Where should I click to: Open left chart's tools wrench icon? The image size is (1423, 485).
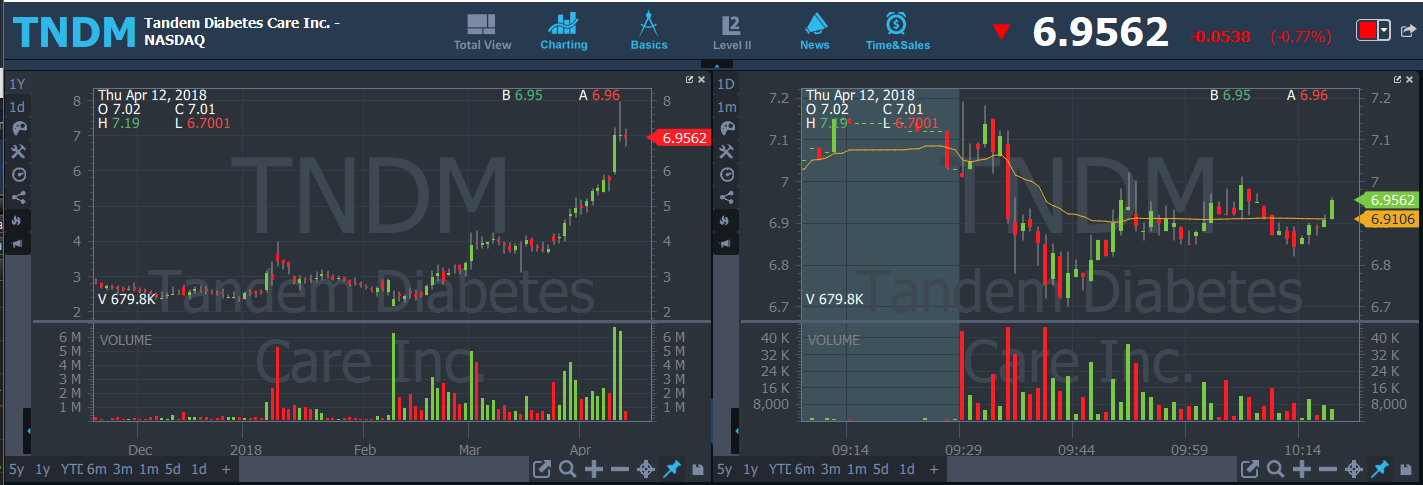[x=18, y=151]
